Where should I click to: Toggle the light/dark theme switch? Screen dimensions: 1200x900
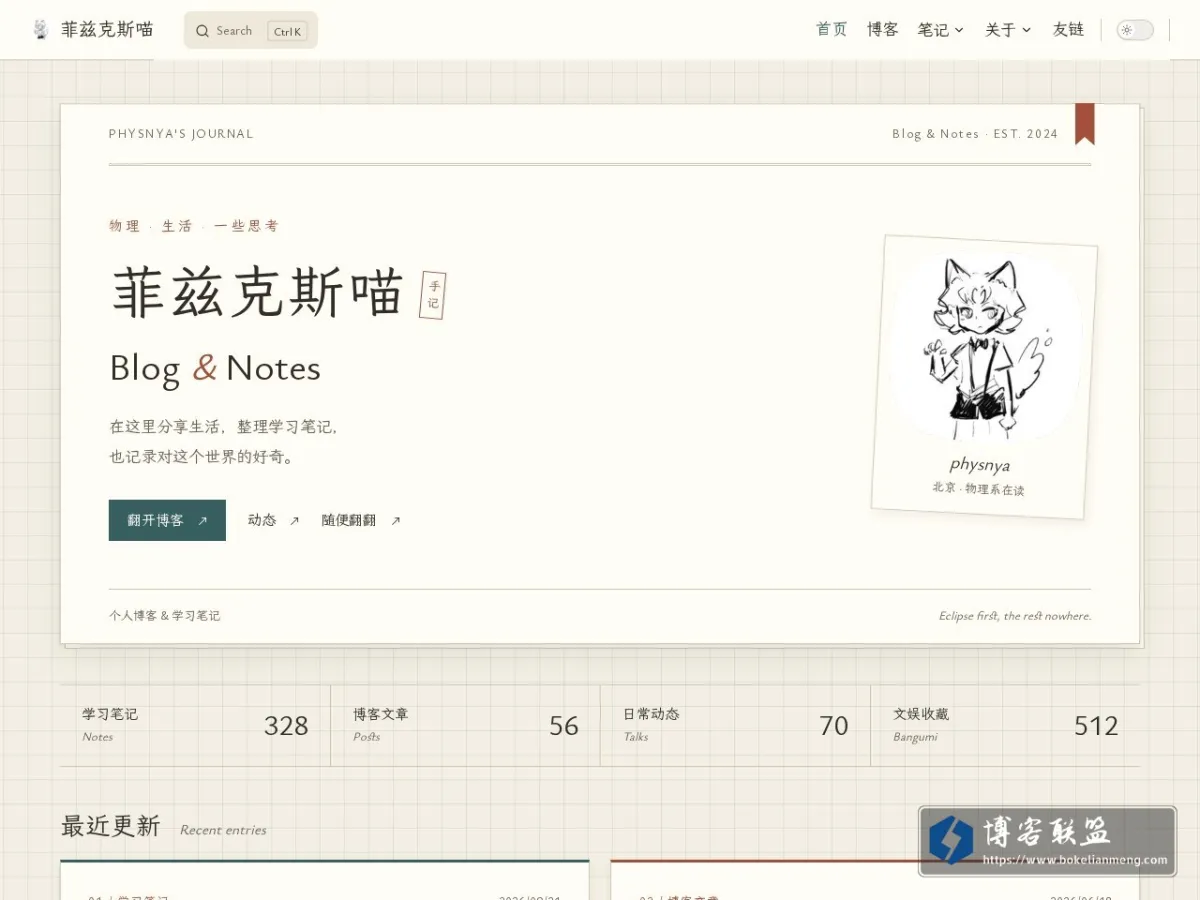1135,30
